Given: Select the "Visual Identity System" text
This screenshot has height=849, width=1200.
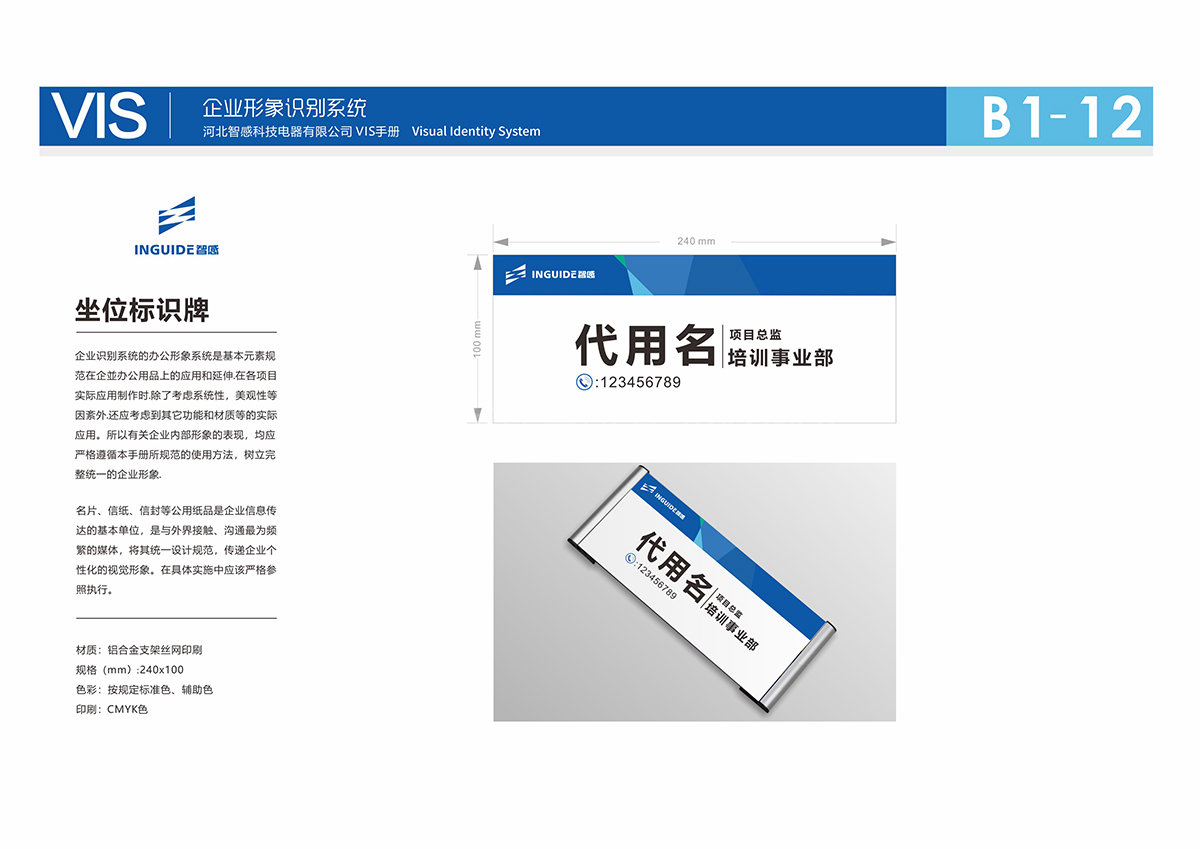Looking at the screenshot, I should pyautogui.click(x=476, y=131).
